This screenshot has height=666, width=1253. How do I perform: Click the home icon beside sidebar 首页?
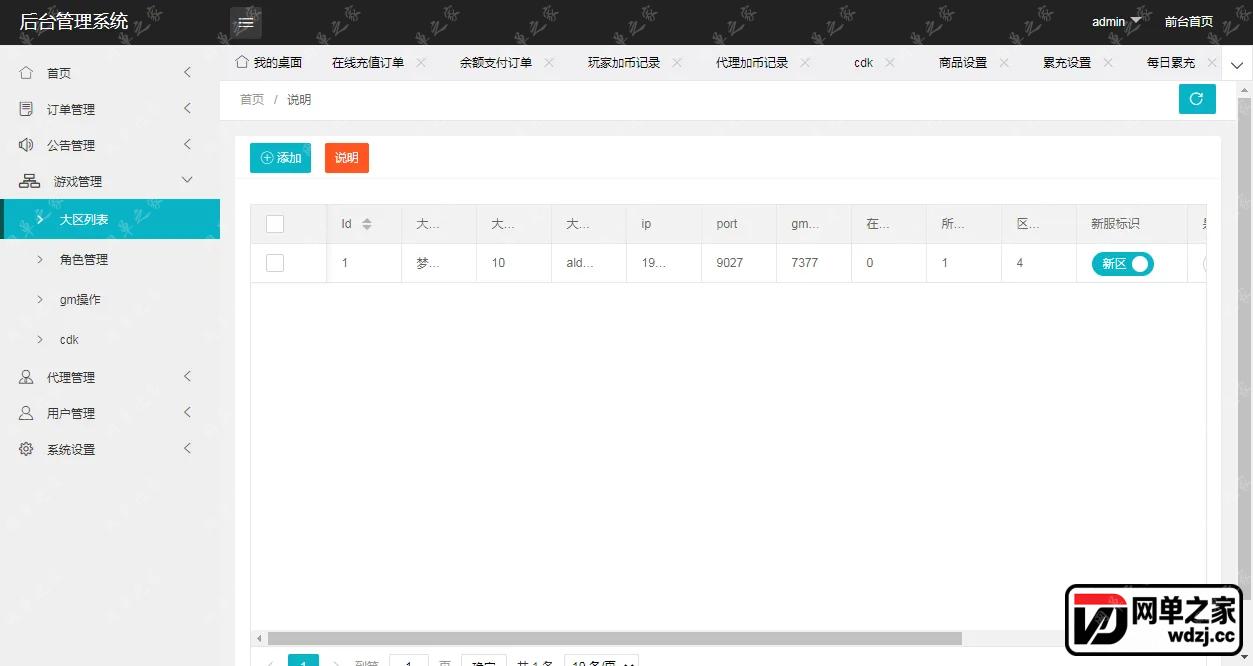point(27,73)
